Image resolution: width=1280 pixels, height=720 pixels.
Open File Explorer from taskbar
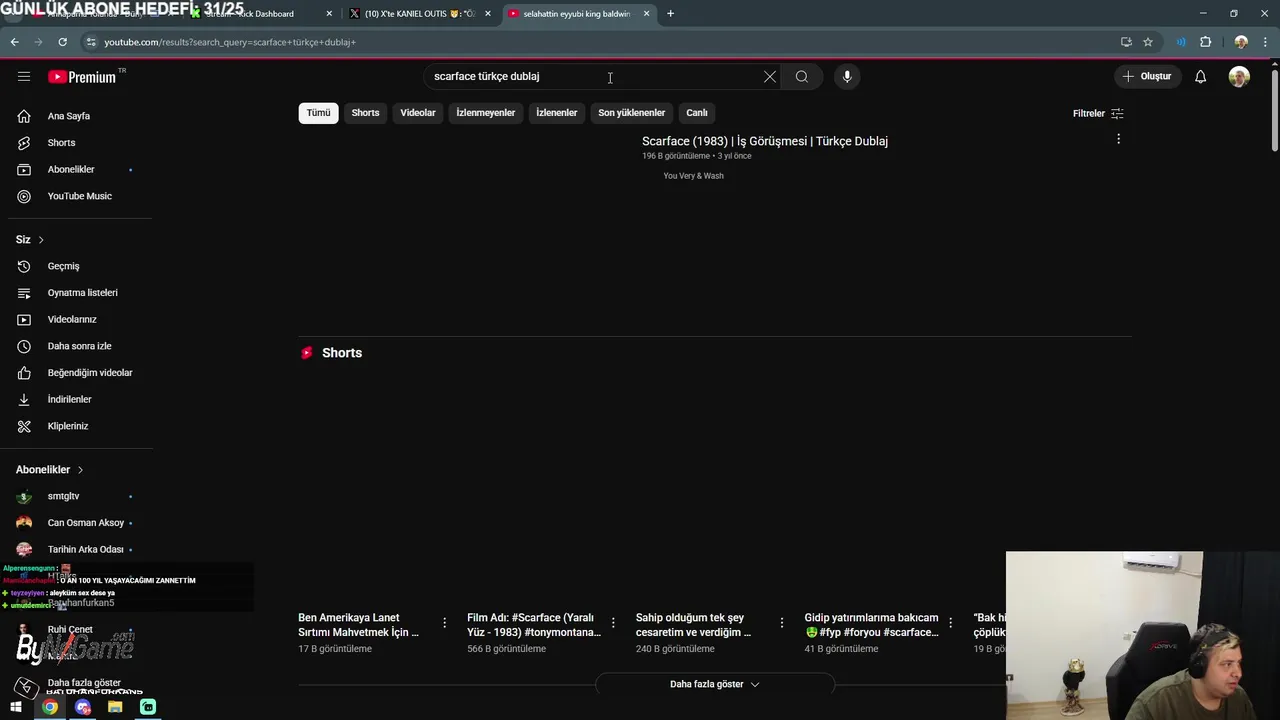click(x=115, y=707)
